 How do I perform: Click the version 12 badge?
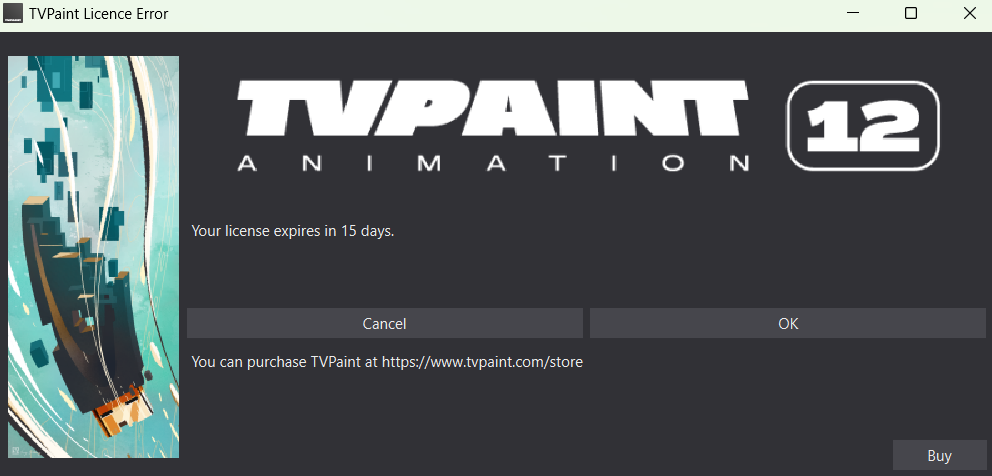click(863, 125)
